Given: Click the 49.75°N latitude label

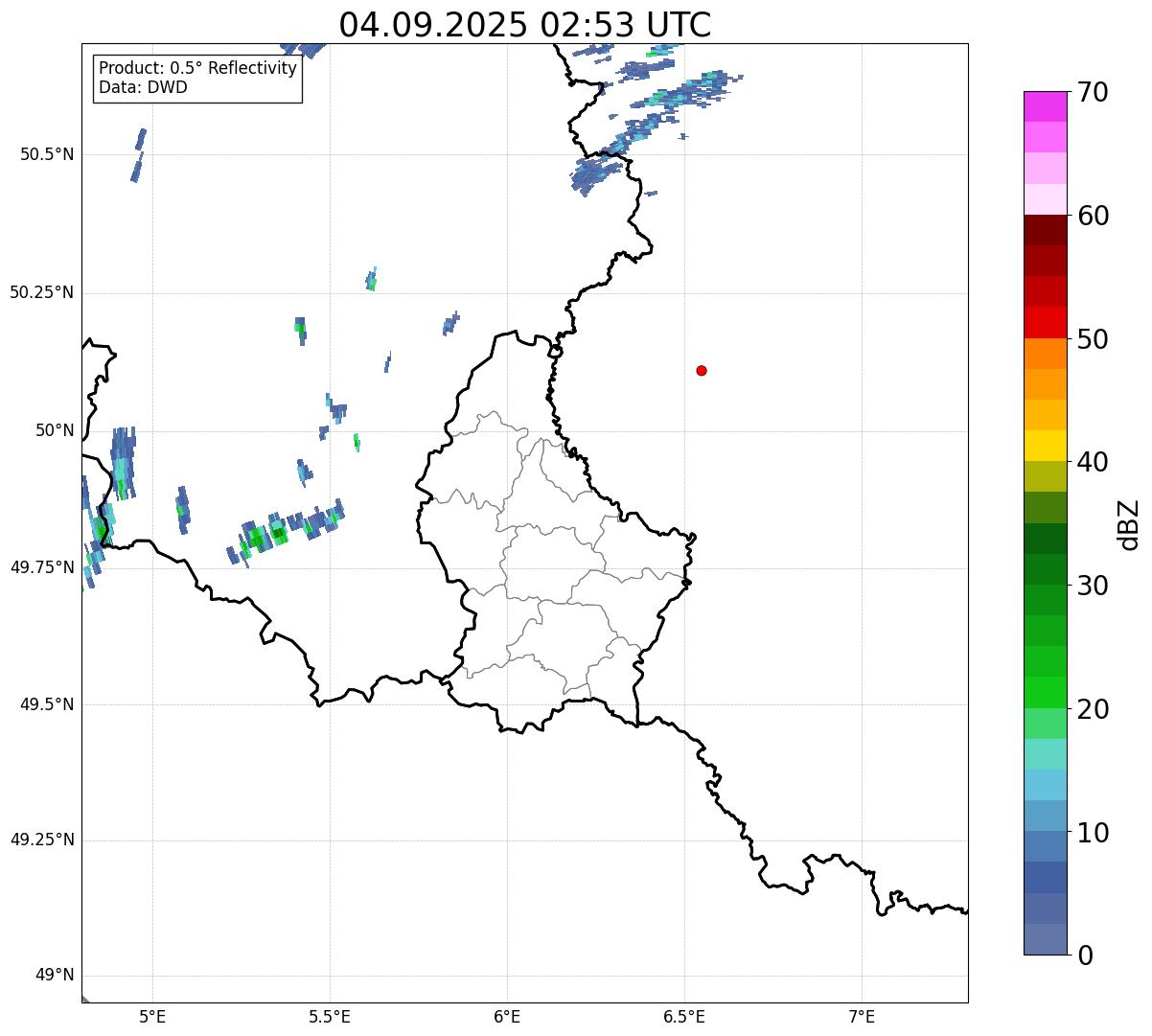Looking at the screenshot, I should pyautogui.click(x=42, y=567).
